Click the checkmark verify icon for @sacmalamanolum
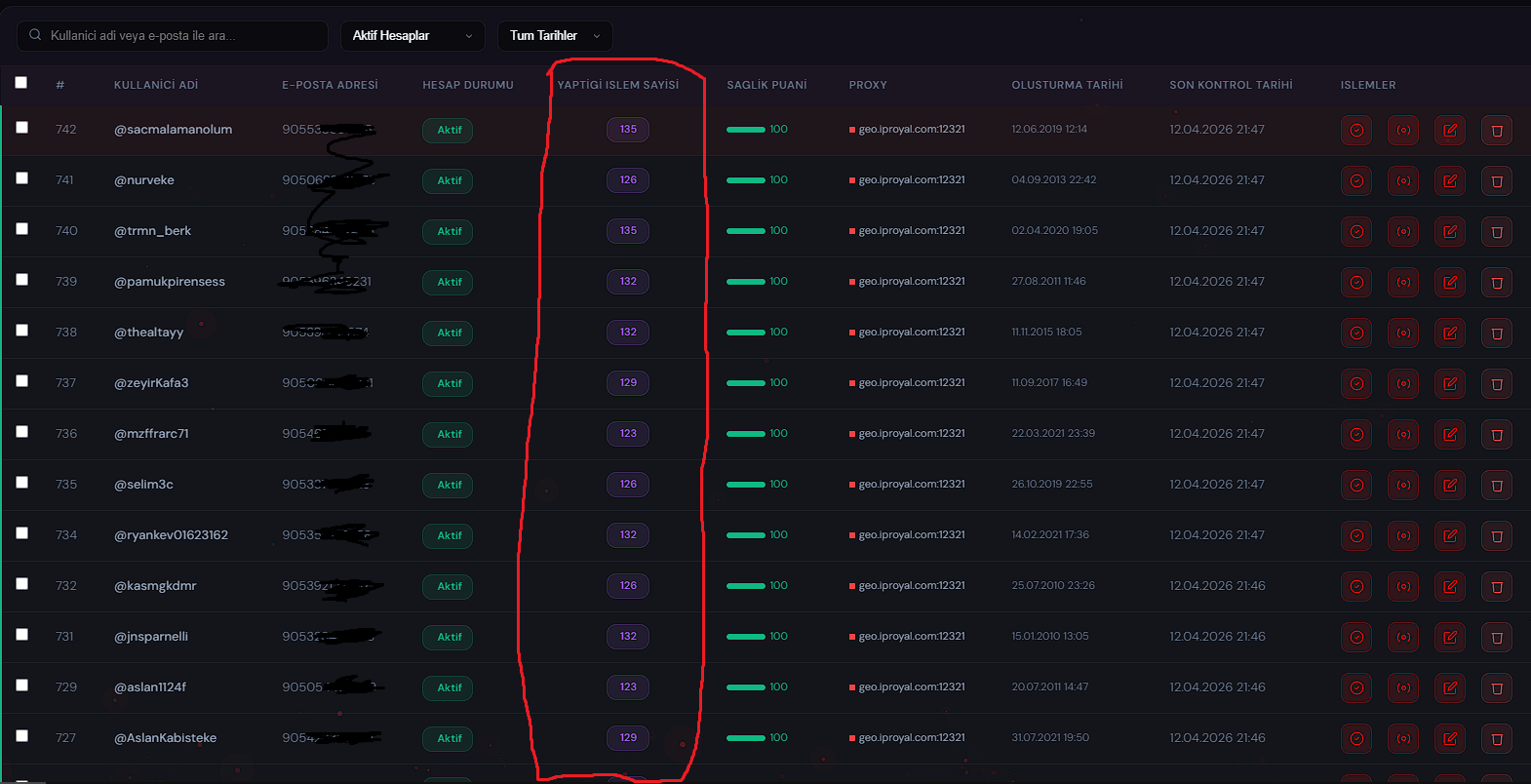The width and height of the screenshot is (1531, 784). tap(1356, 130)
